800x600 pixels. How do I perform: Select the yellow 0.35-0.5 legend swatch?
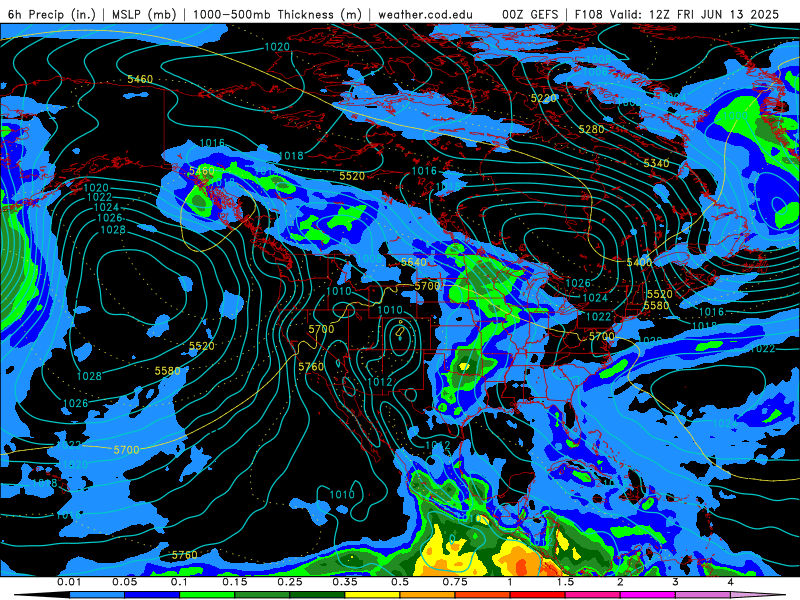tap(372, 595)
